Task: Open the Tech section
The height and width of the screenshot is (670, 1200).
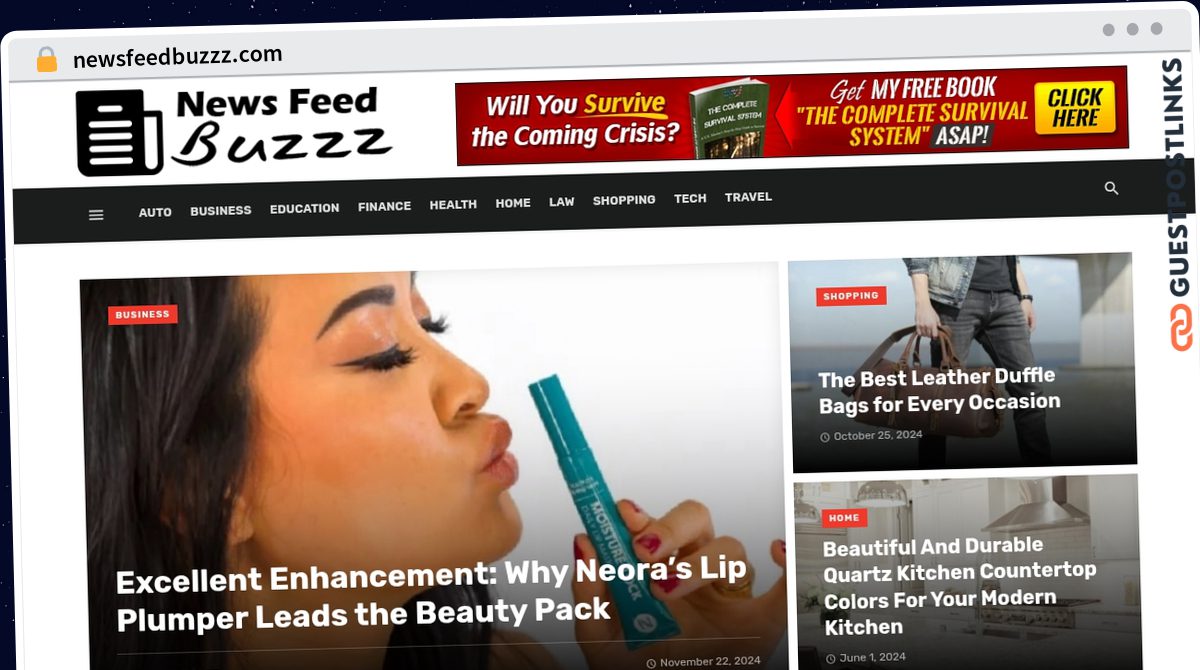Action: pos(690,199)
